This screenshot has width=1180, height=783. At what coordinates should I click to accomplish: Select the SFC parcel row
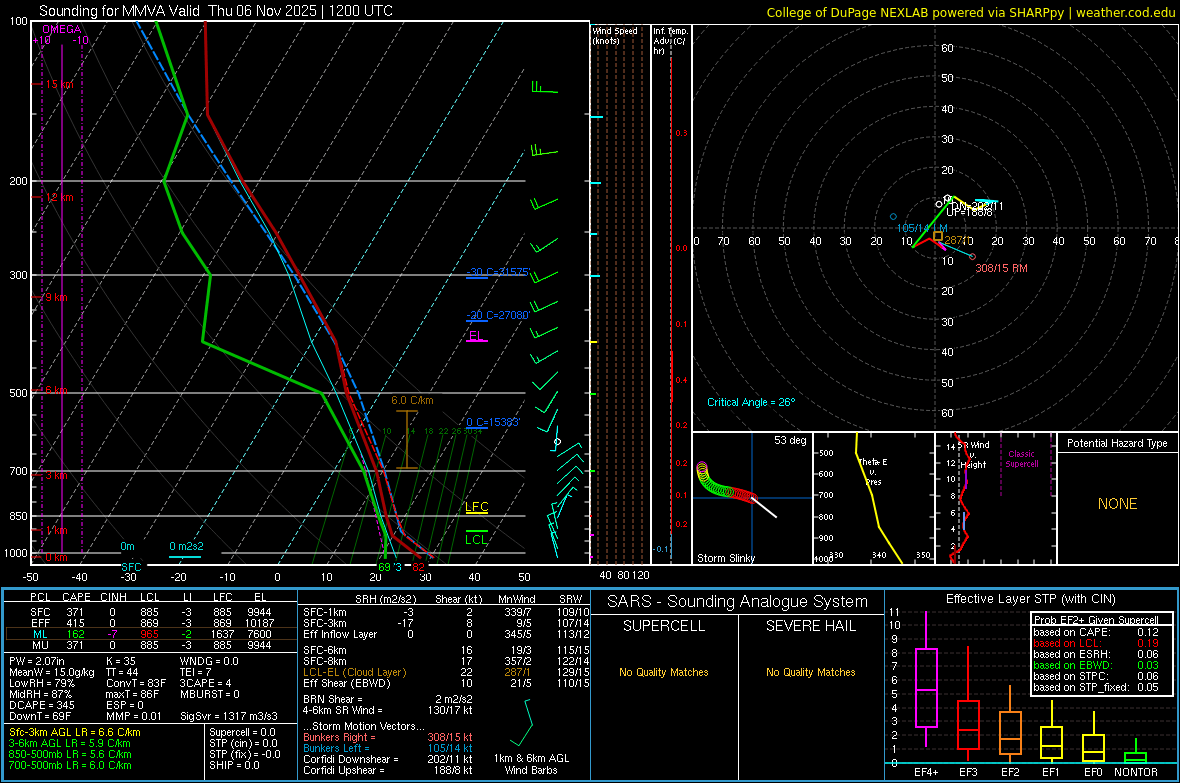click(151, 612)
